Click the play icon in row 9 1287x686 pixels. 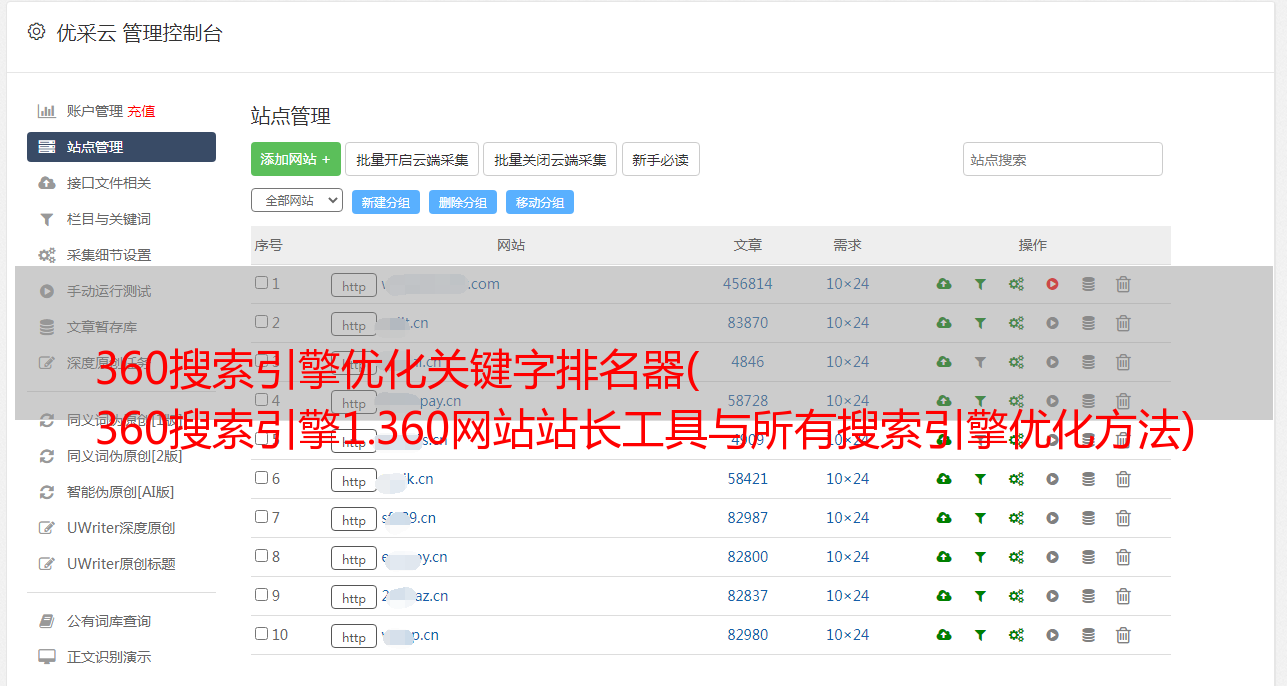pos(1052,596)
